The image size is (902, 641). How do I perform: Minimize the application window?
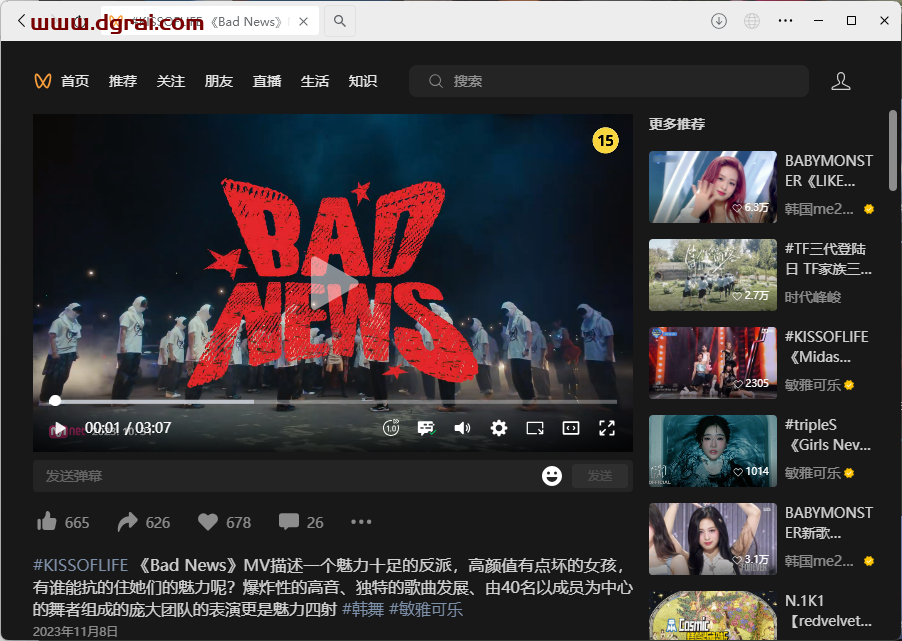click(819, 21)
